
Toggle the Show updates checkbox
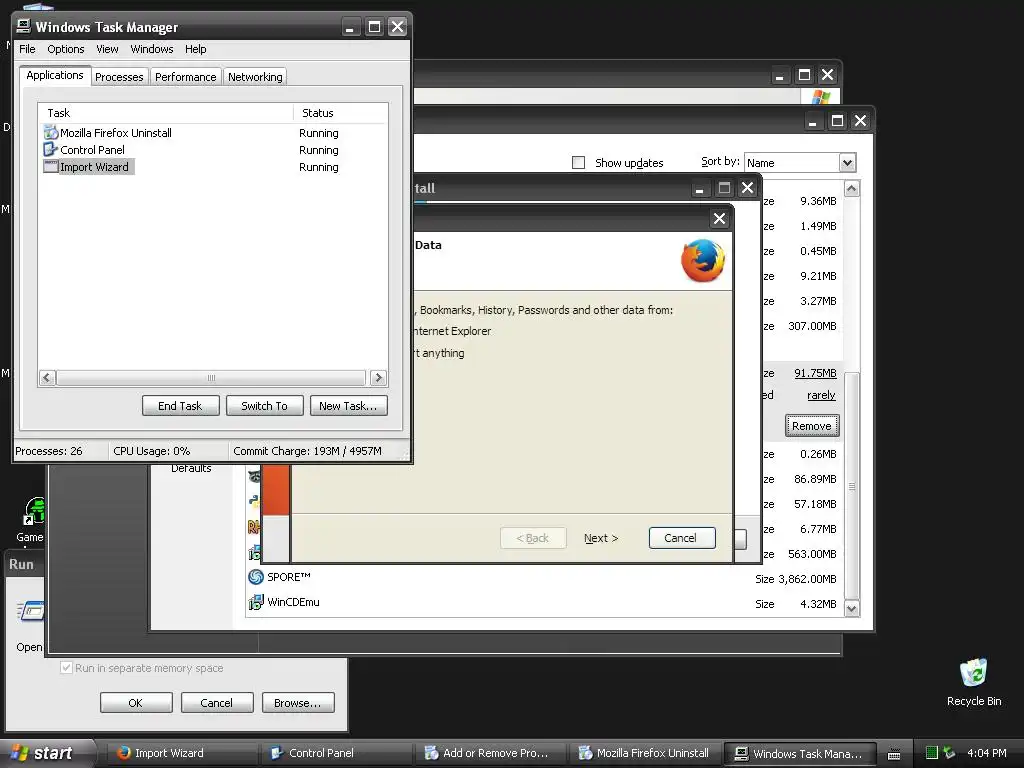579,163
